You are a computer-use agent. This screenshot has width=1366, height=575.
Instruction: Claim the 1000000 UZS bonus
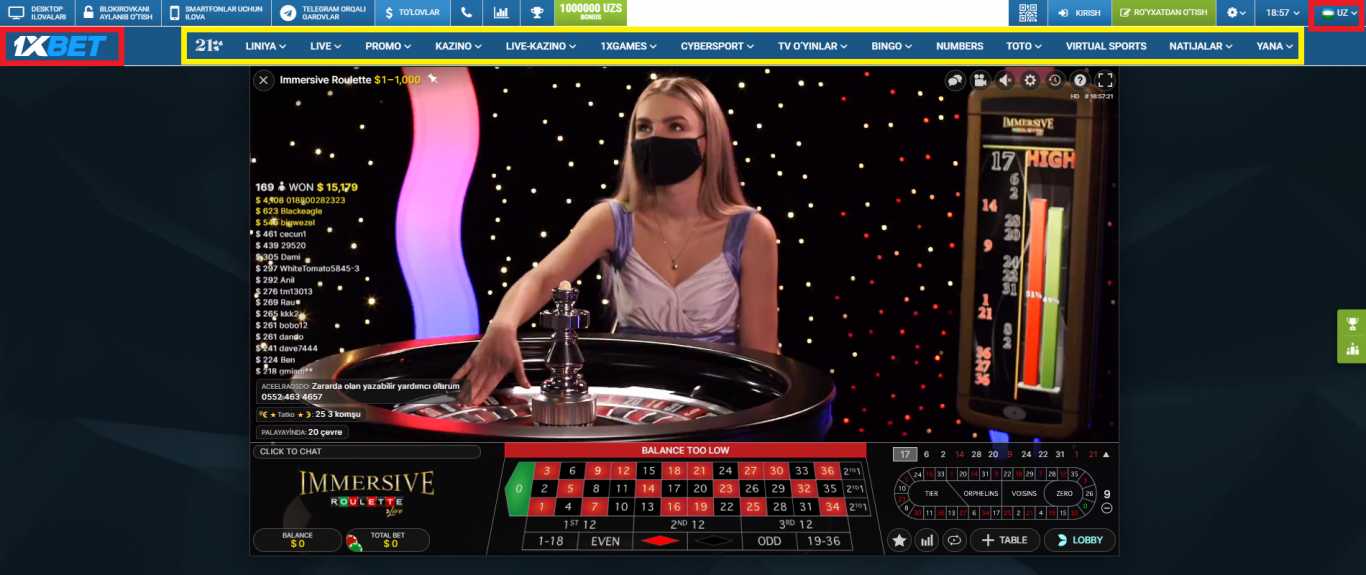tap(590, 13)
